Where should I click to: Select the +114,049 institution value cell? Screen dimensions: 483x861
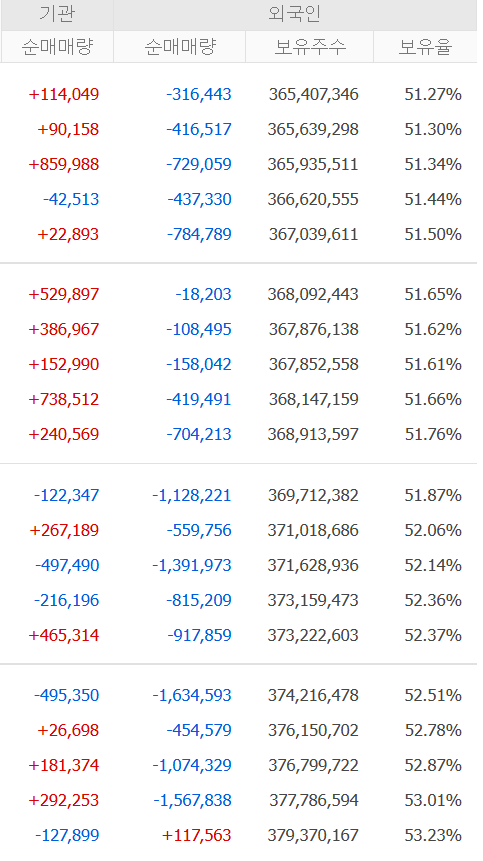[64, 94]
